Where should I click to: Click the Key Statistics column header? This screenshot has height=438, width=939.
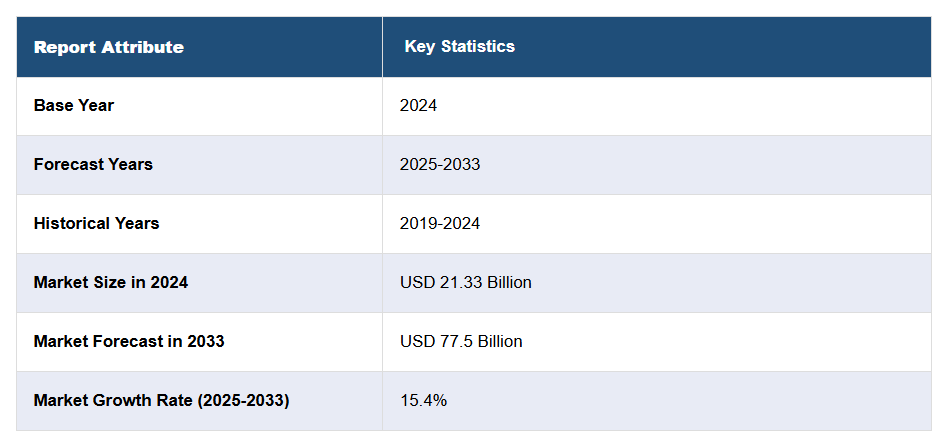pos(459,47)
